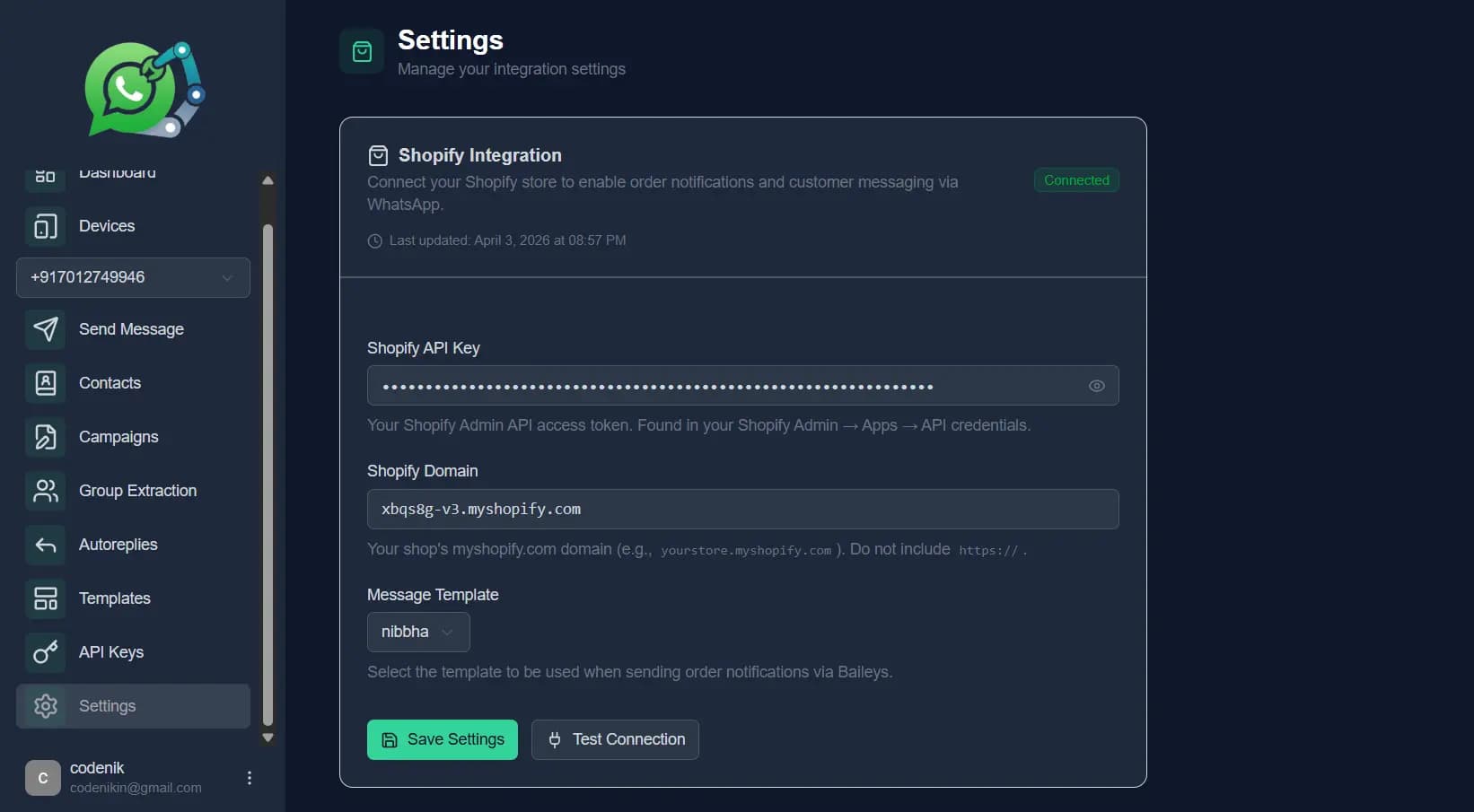Reveal the hidden Shopify API Key
1474x812 pixels.
click(x=1096, y=386)
